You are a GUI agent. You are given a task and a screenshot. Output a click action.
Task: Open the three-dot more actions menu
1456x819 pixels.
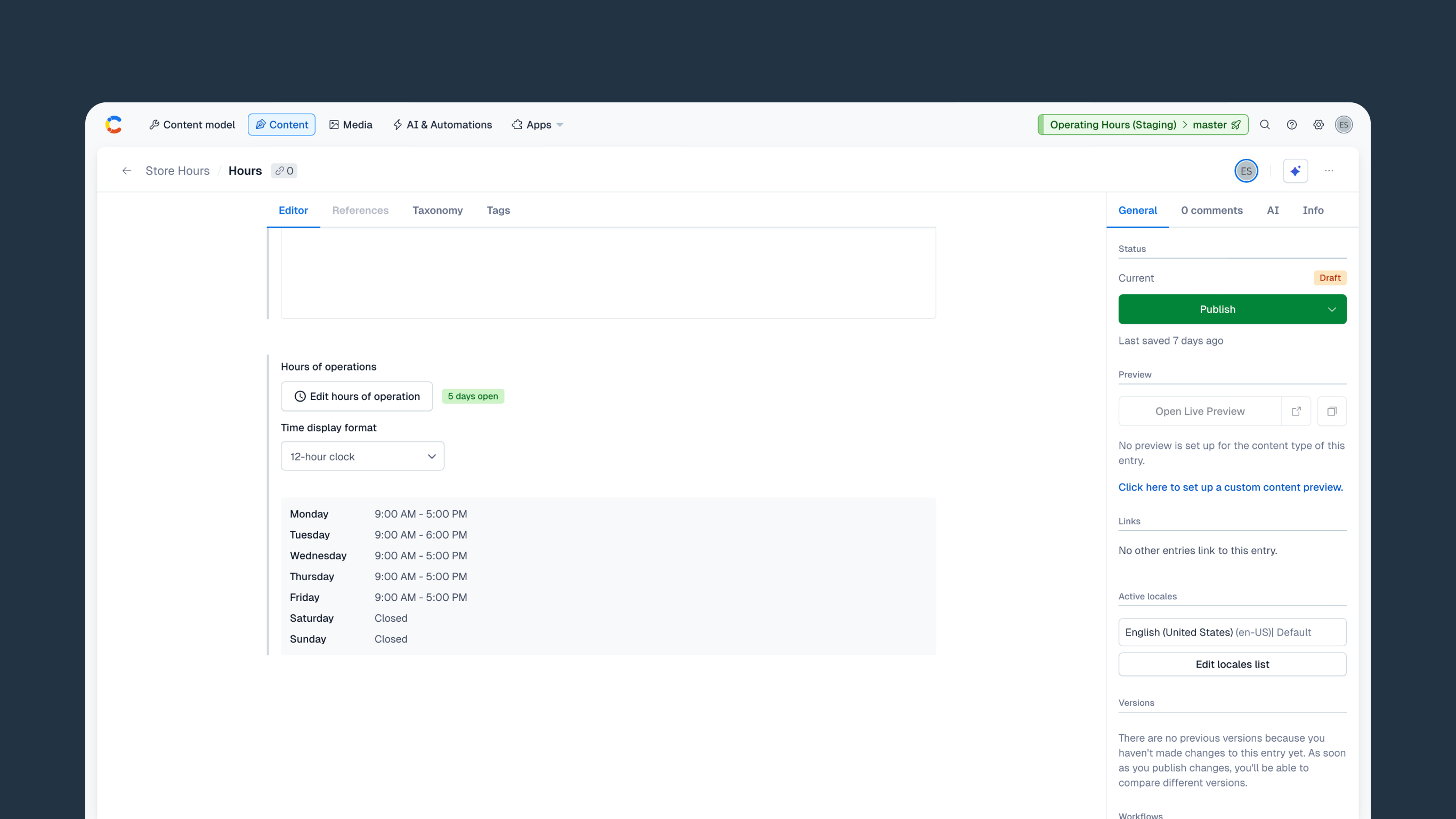1329,171
